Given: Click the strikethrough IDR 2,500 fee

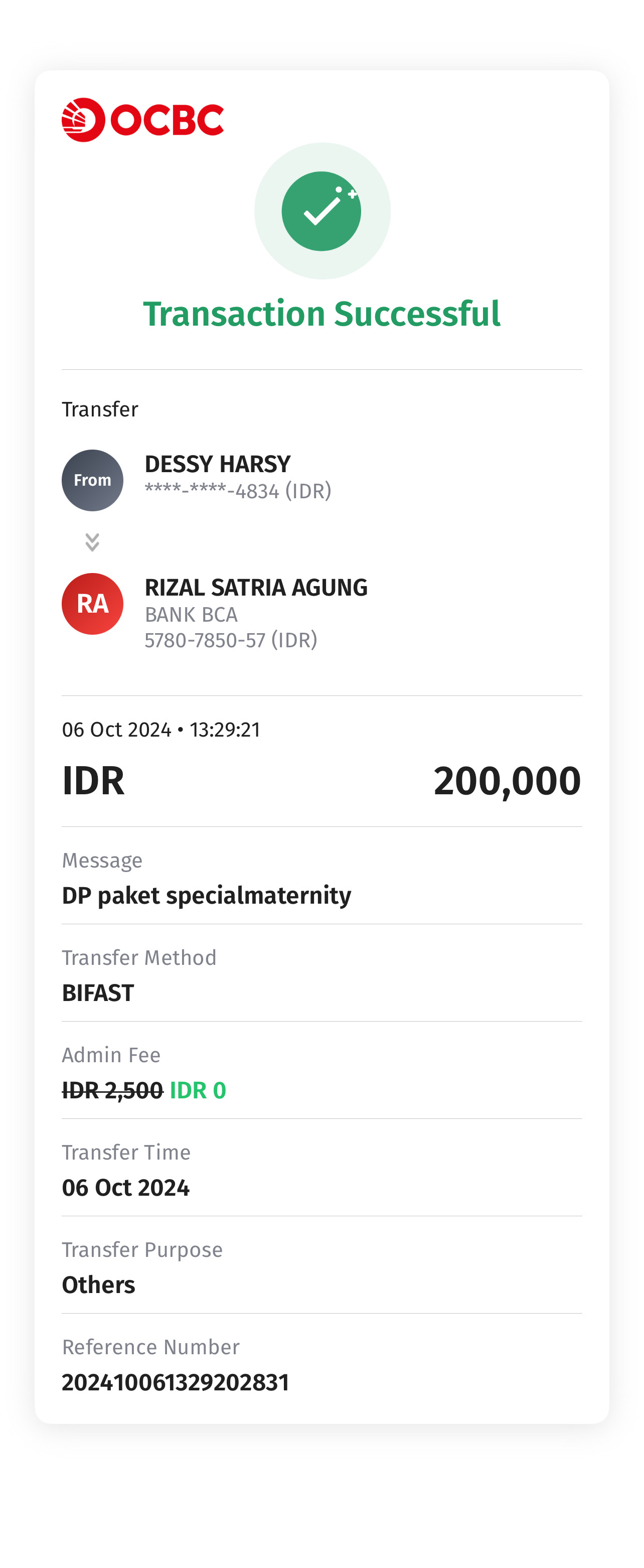Looking at the screenshot, I should click(x=113, y=1091).
